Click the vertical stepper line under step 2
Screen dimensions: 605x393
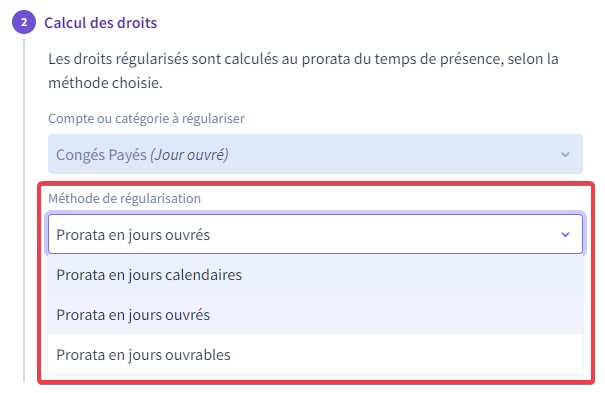pos(24,210)
